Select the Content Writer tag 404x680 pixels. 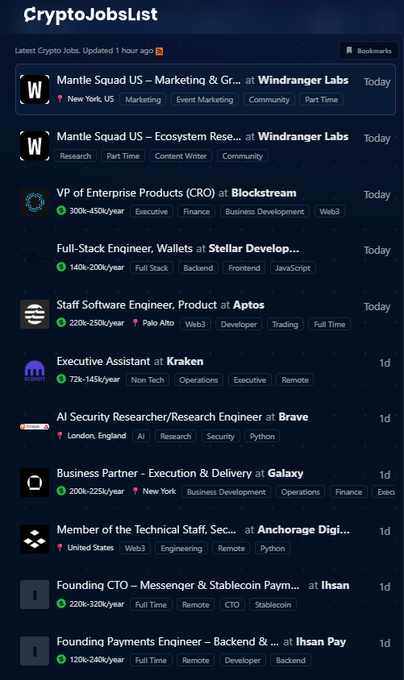point(181,156)
